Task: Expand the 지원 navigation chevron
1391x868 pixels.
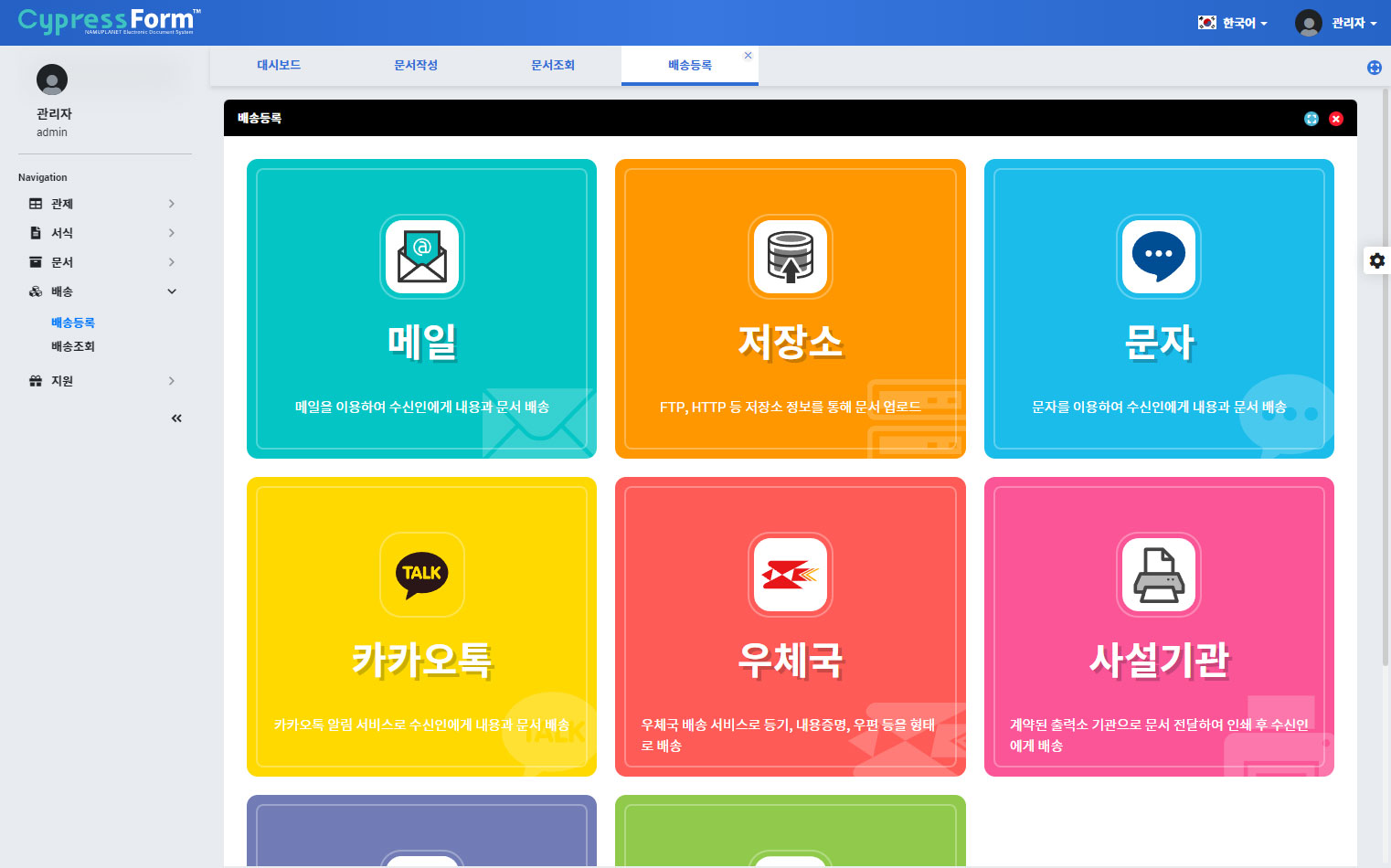Action: [x=171, y=381]
